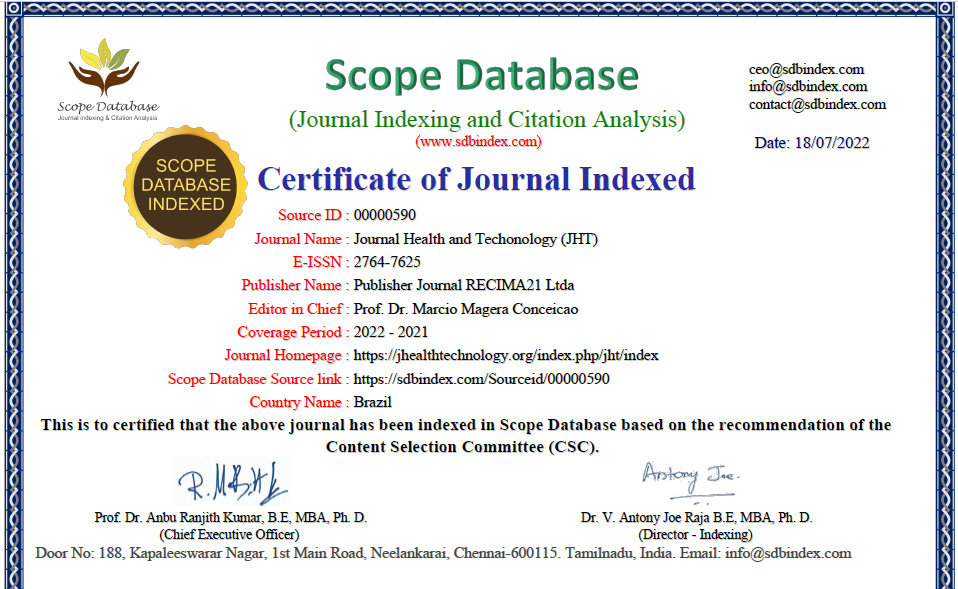The height and width of the screenshot is (589, 958).
Task: Click the Scope Database Source link label
Action: 258,379
